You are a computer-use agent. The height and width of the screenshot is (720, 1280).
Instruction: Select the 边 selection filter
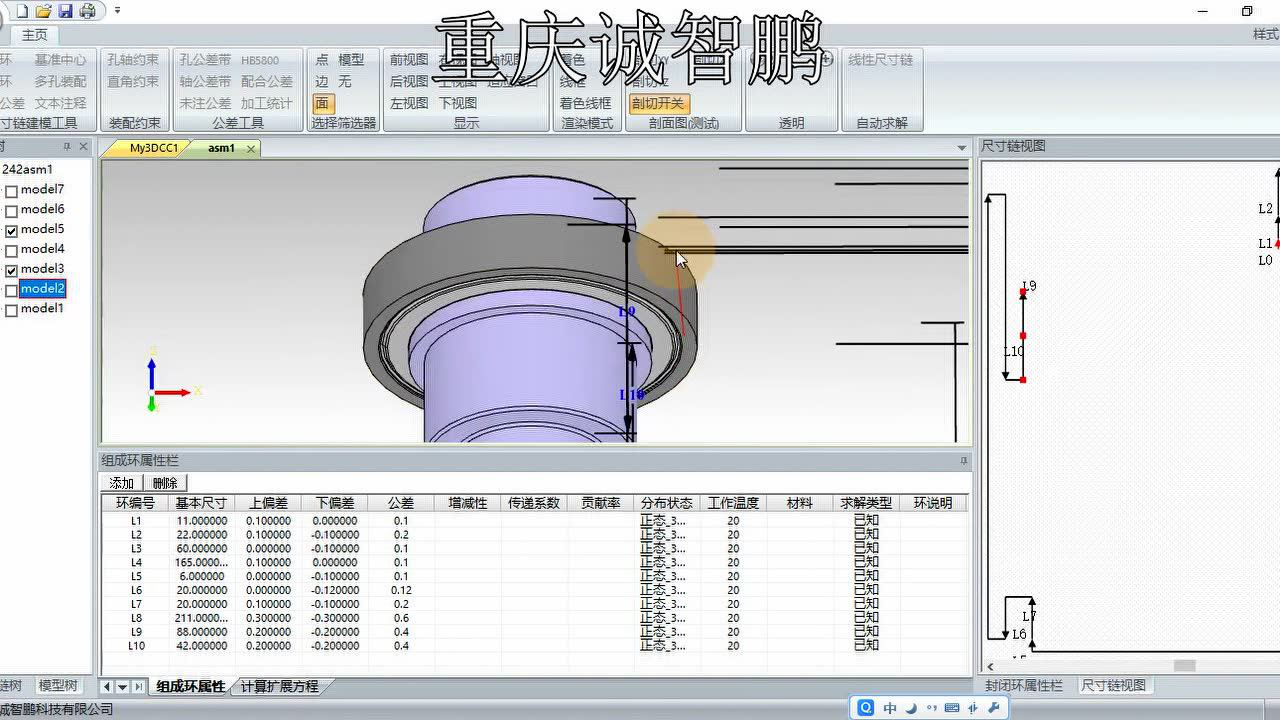322,82
